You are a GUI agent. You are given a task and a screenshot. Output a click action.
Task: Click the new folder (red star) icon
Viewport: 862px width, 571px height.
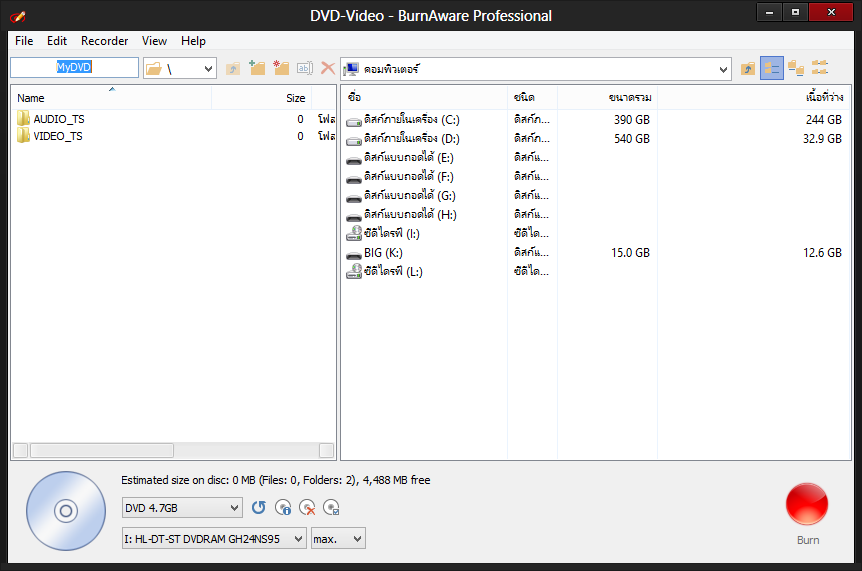point(281,68)
